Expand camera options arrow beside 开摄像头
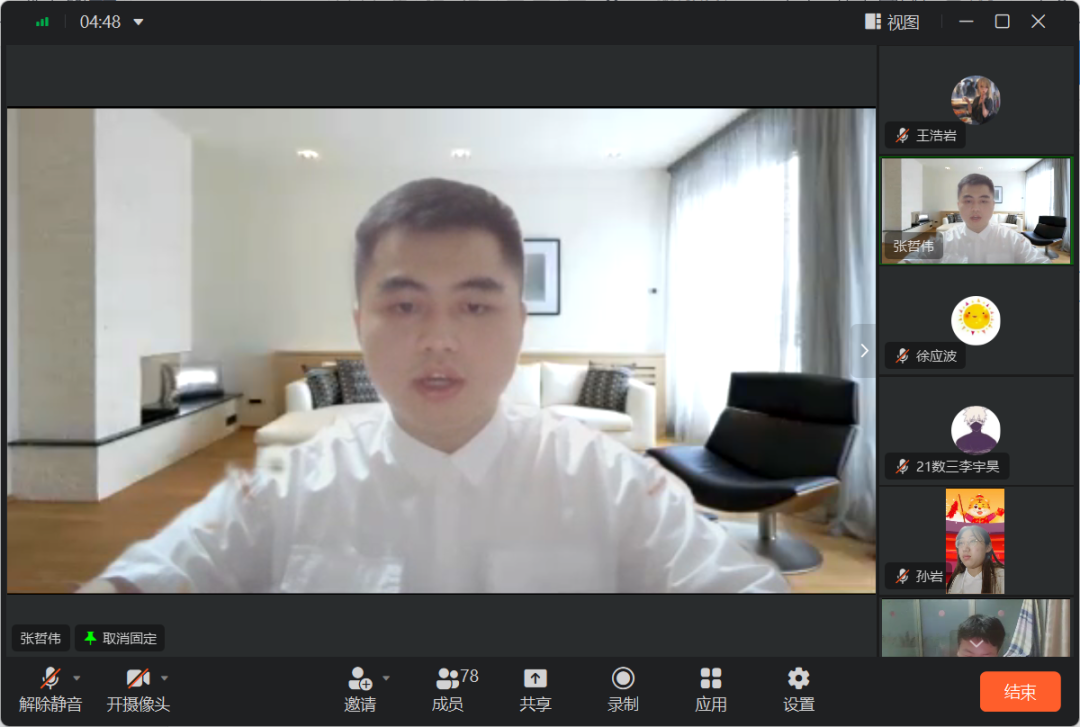1080x727 pixels. pyautogui.click(x=165, y=678)
